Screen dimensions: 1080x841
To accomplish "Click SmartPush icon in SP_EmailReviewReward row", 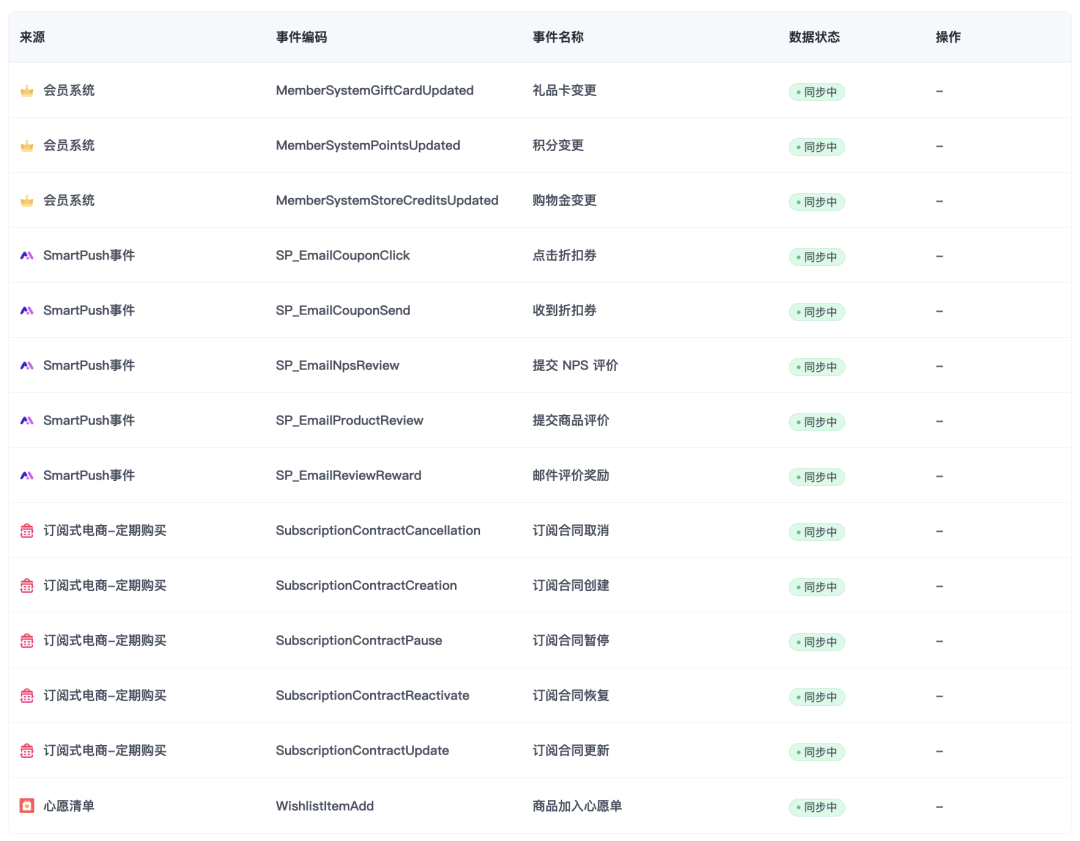I will 27,476.
